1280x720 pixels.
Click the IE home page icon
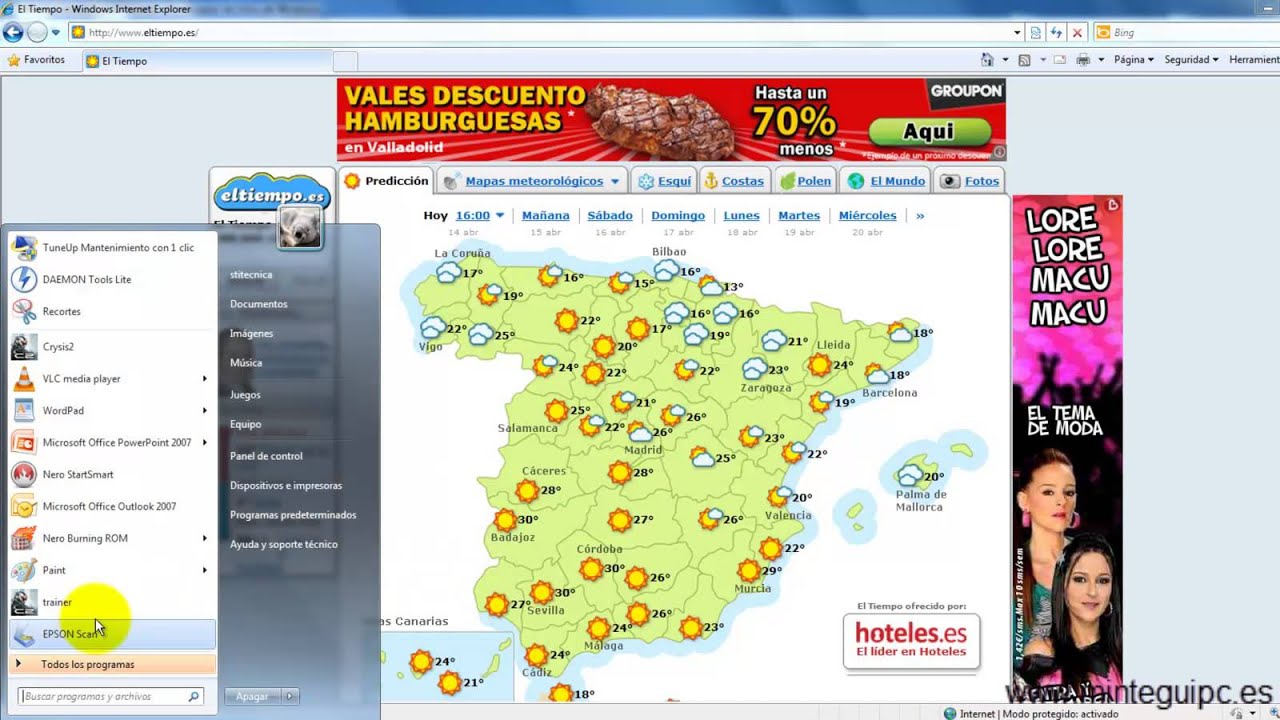point(987,60)
